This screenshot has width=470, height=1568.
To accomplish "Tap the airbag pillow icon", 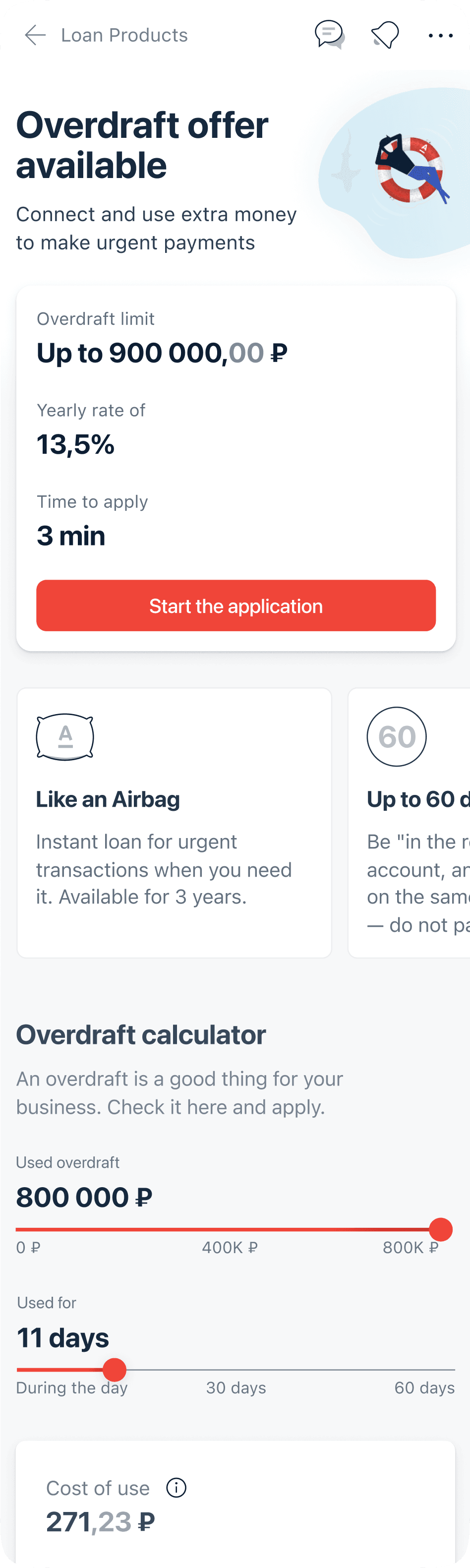I will pyautogui.click(x=65, y=736).
